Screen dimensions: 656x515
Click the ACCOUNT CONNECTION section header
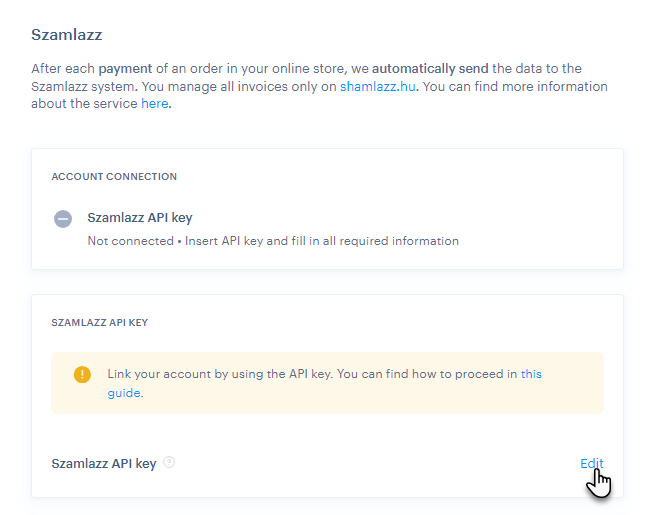(x=114, y=176)
